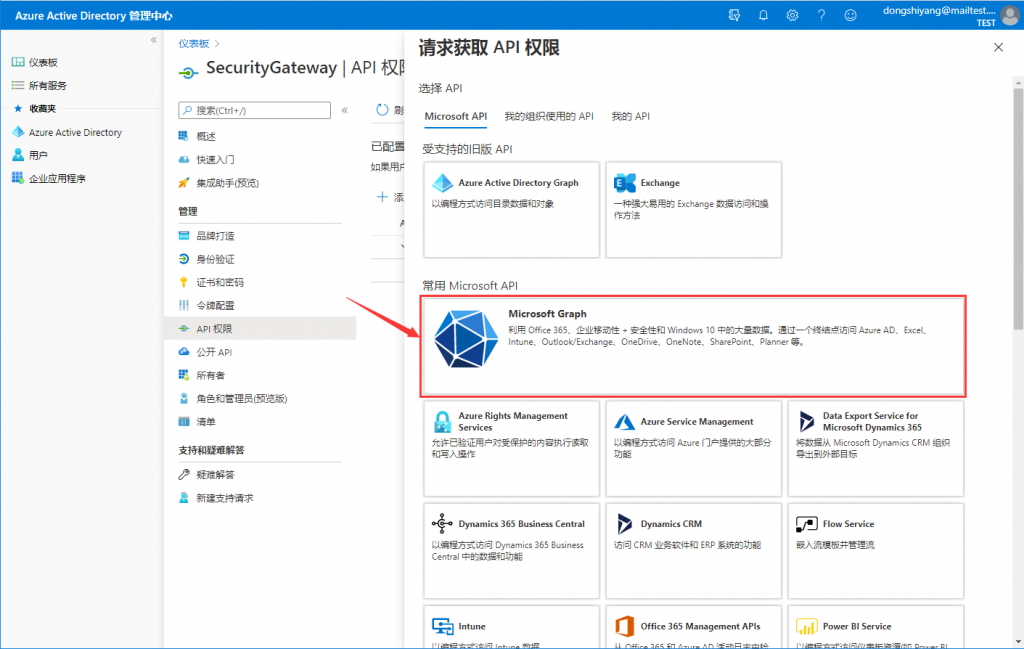
Task: Select API 权限 menu item
Action: pos(260,328)
